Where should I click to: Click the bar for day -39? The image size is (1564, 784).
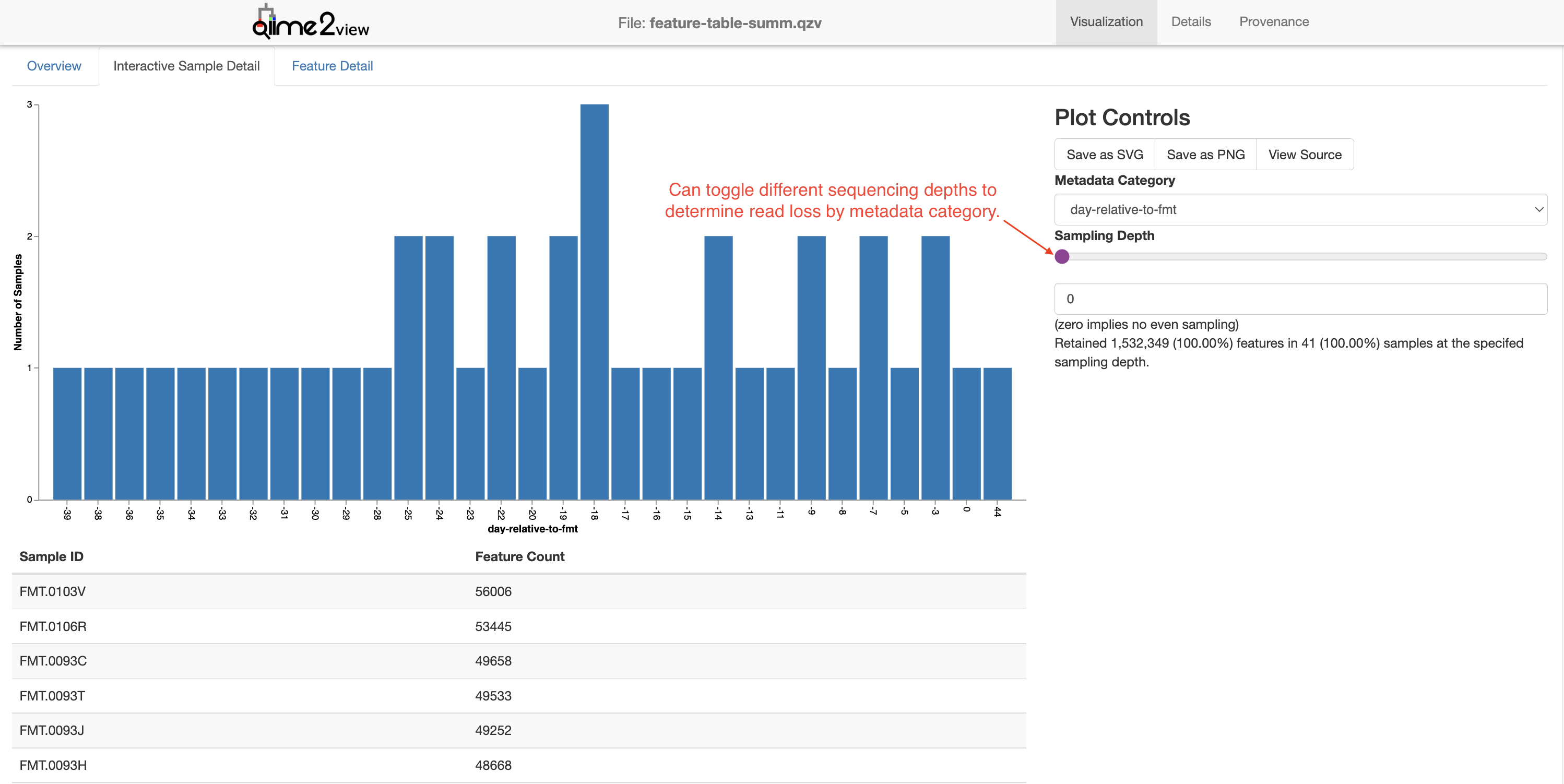pyautogui.click(x=67, y=434)
